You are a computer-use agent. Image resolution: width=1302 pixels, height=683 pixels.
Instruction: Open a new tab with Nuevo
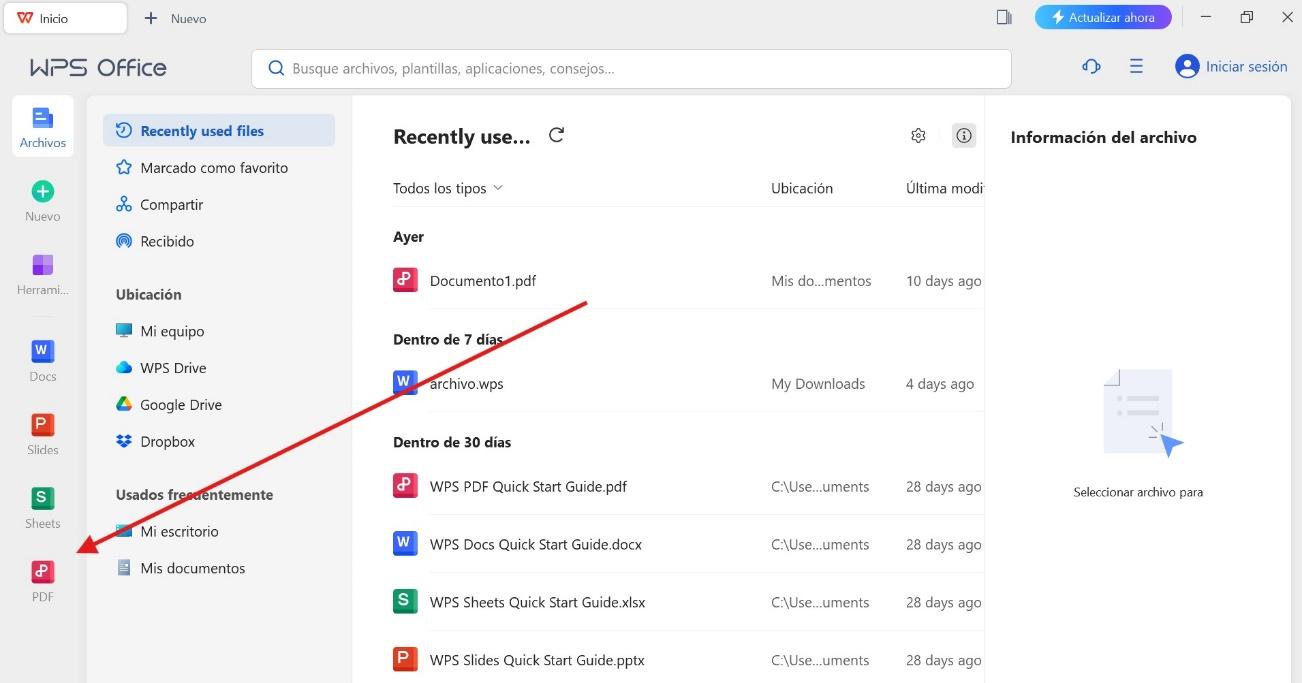coord(176,18)
